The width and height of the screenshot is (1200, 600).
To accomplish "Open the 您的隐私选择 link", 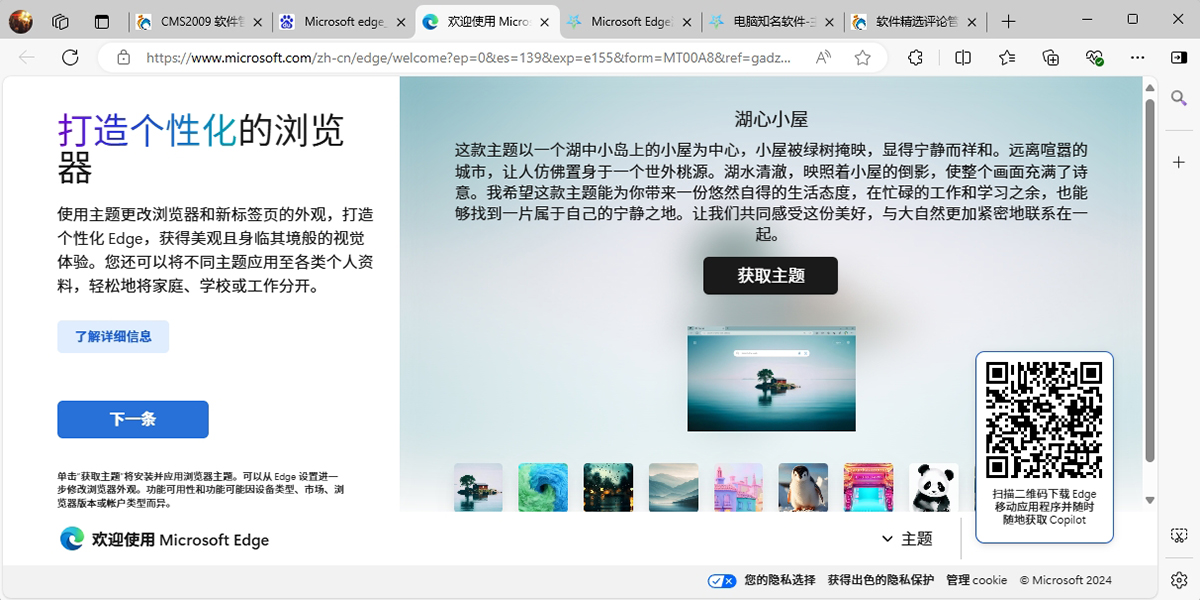I will 780,580.
